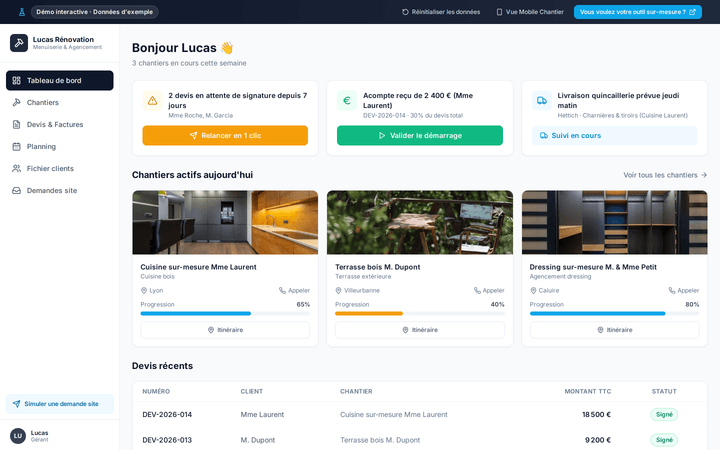Image resolution: width=720 pixels, height=450 pixels.
Task: Click the DEV-2026-013 quote number
Action: point(167,440)
